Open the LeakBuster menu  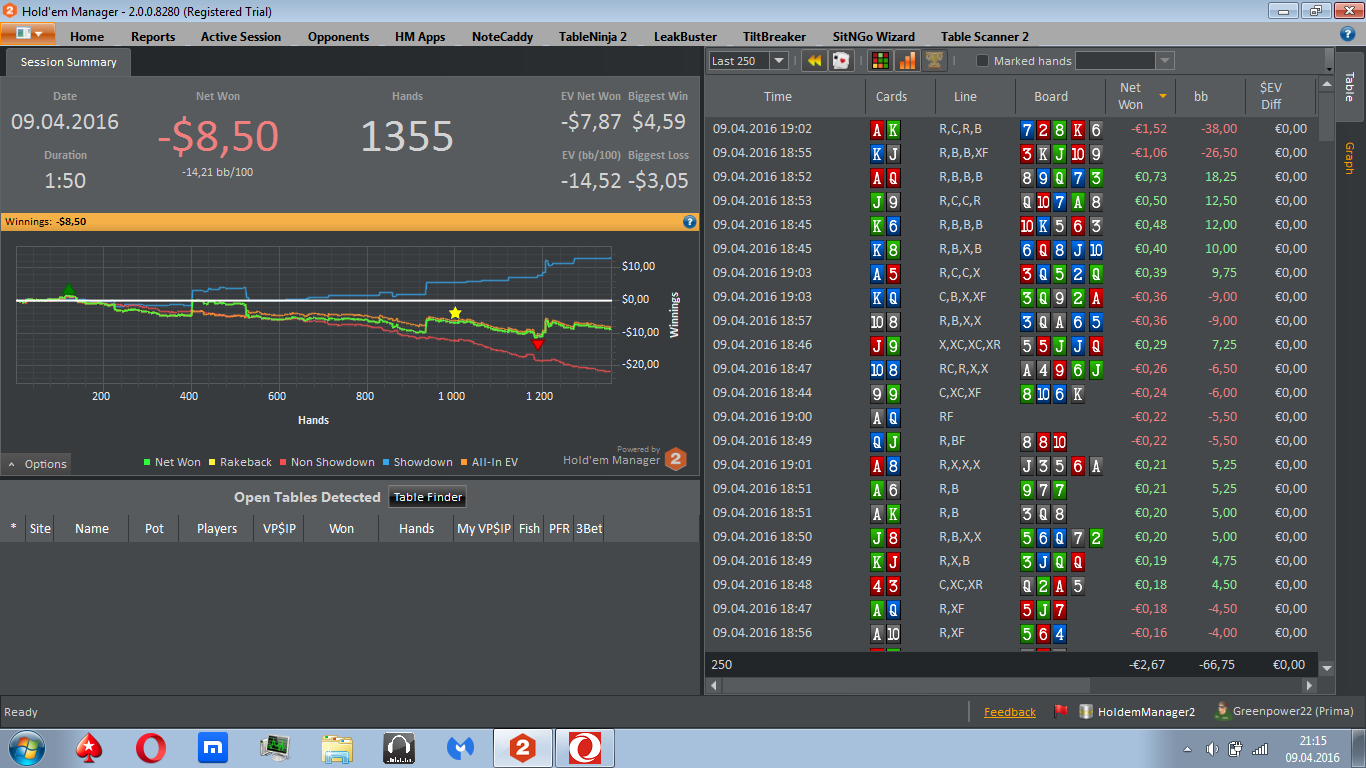685,37
